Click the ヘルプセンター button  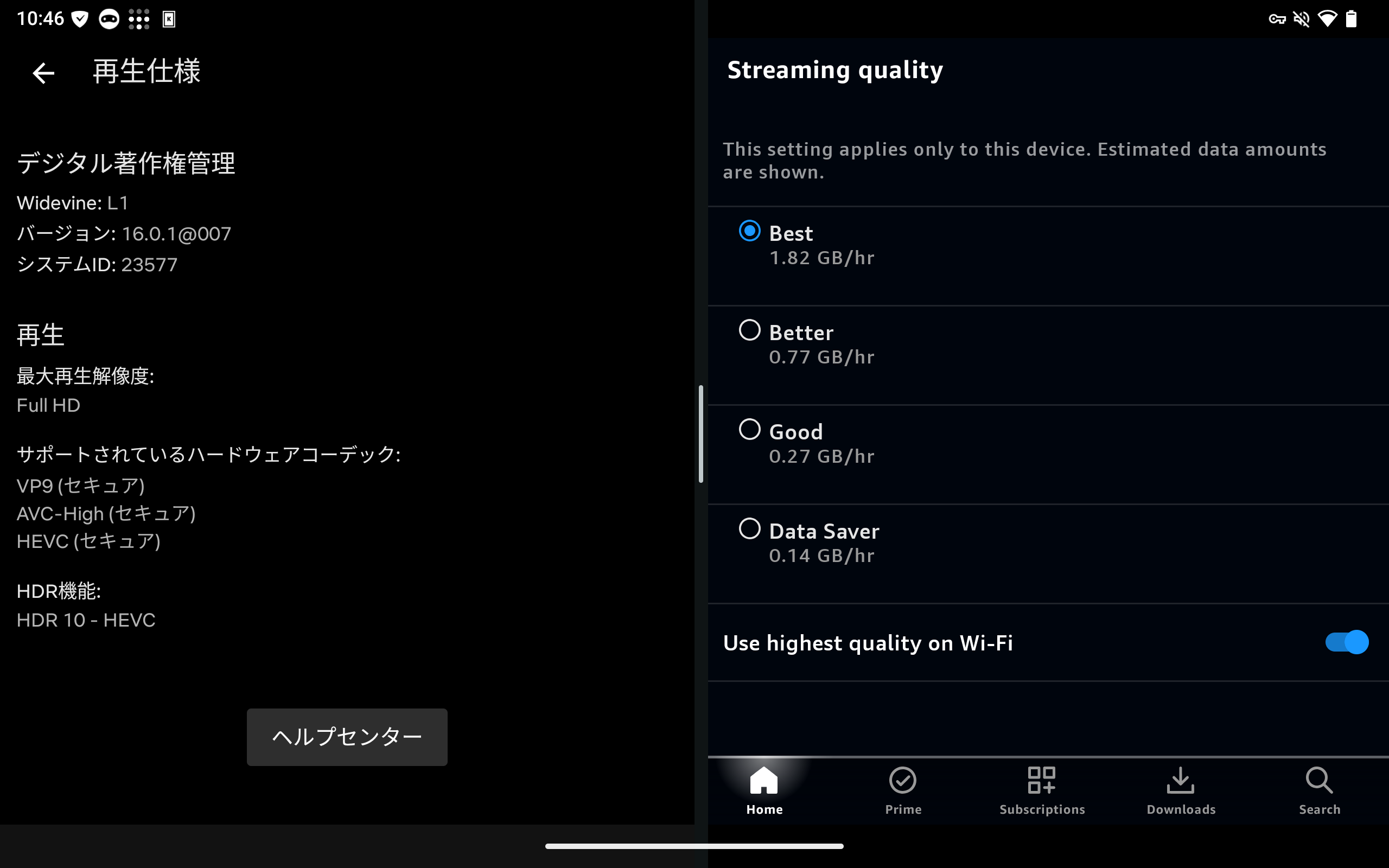pyautogui.click(x=346, y=737)
